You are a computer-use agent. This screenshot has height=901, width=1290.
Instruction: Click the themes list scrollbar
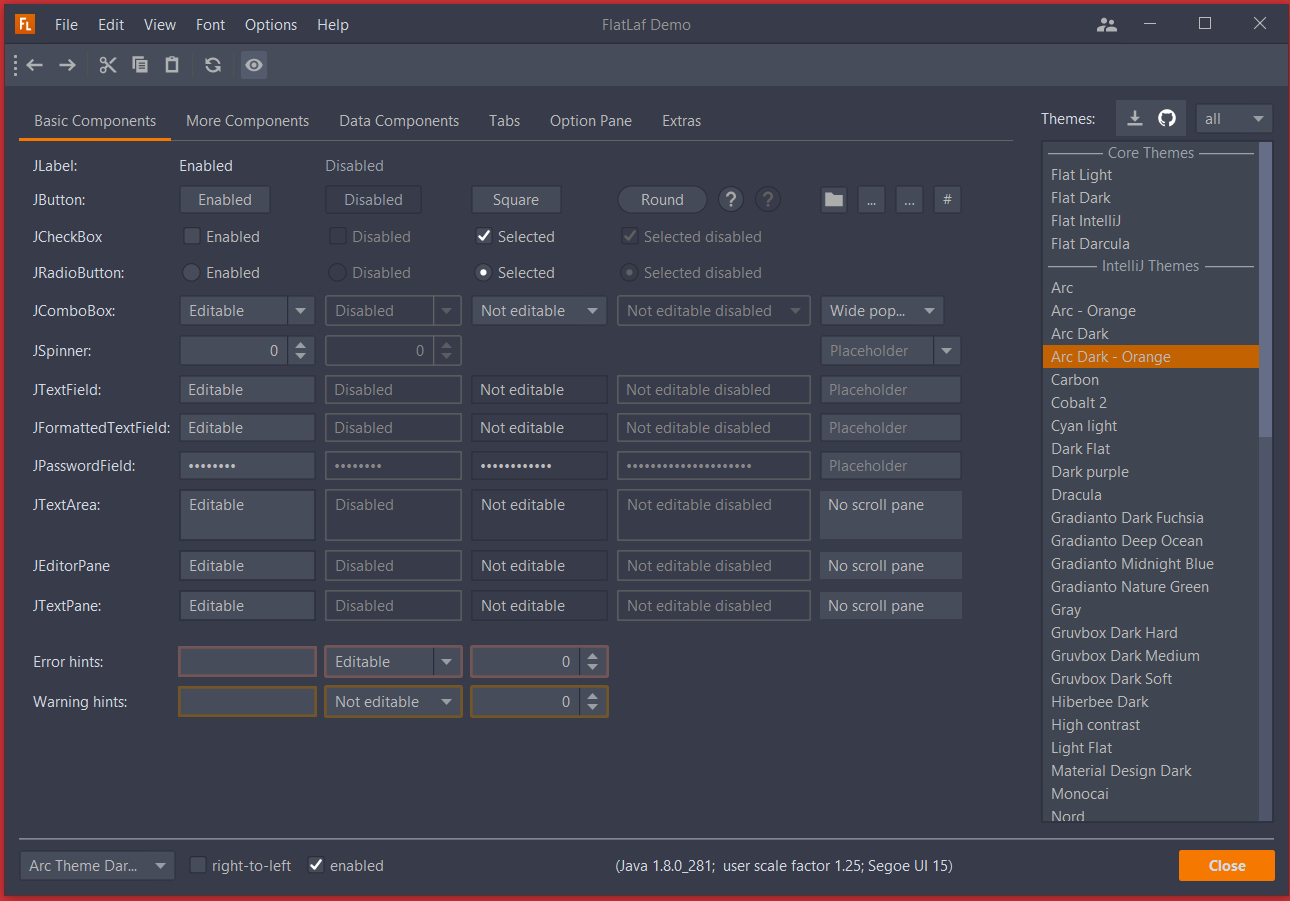click(1266, 290)
